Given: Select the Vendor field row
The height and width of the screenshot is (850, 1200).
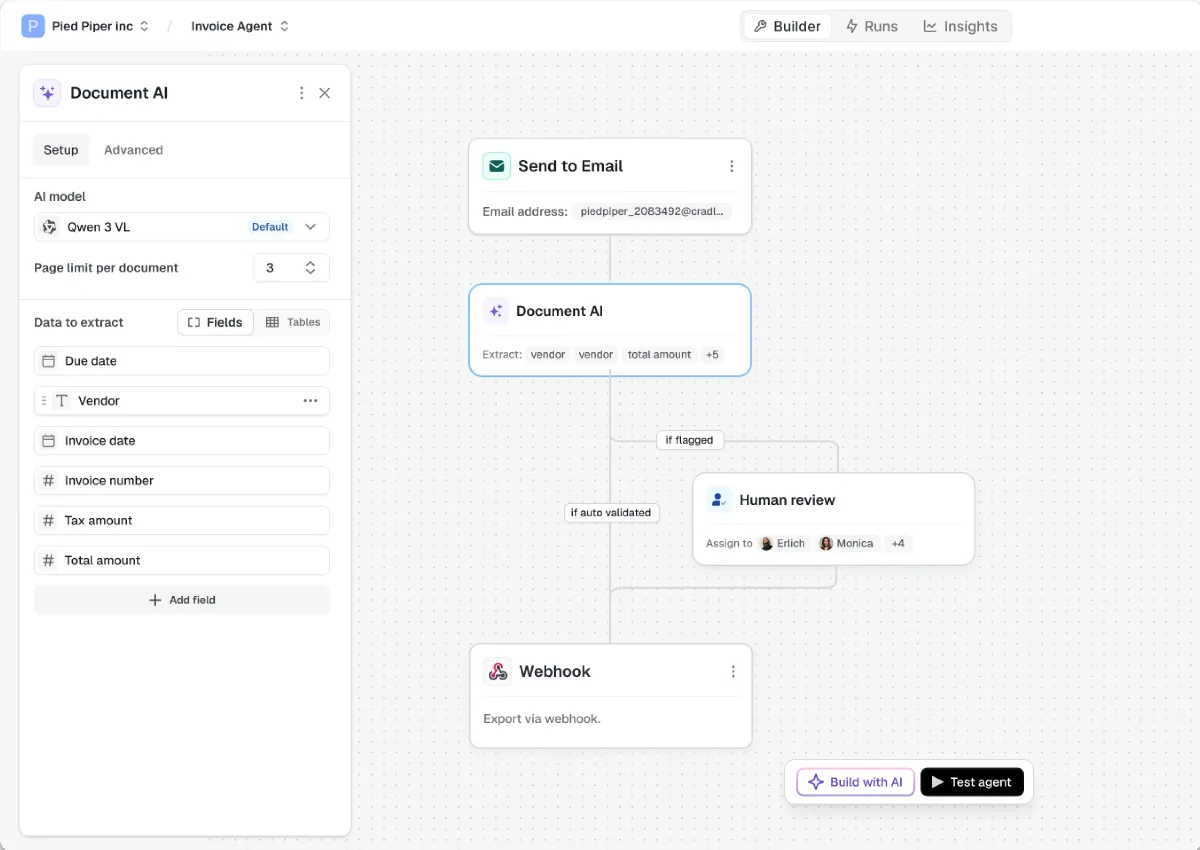Looking at the screenshot, I should point(182,401).
